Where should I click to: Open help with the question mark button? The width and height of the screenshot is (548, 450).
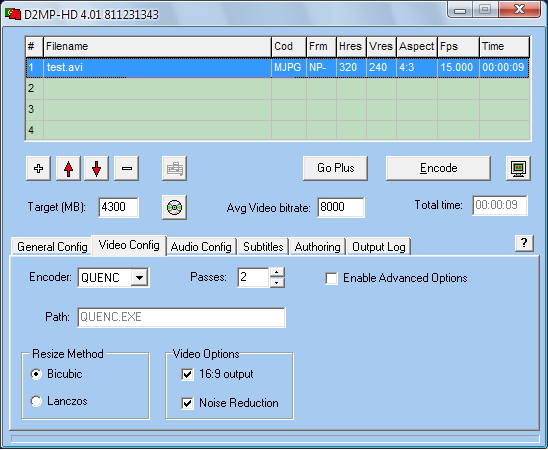pos(524,243)
